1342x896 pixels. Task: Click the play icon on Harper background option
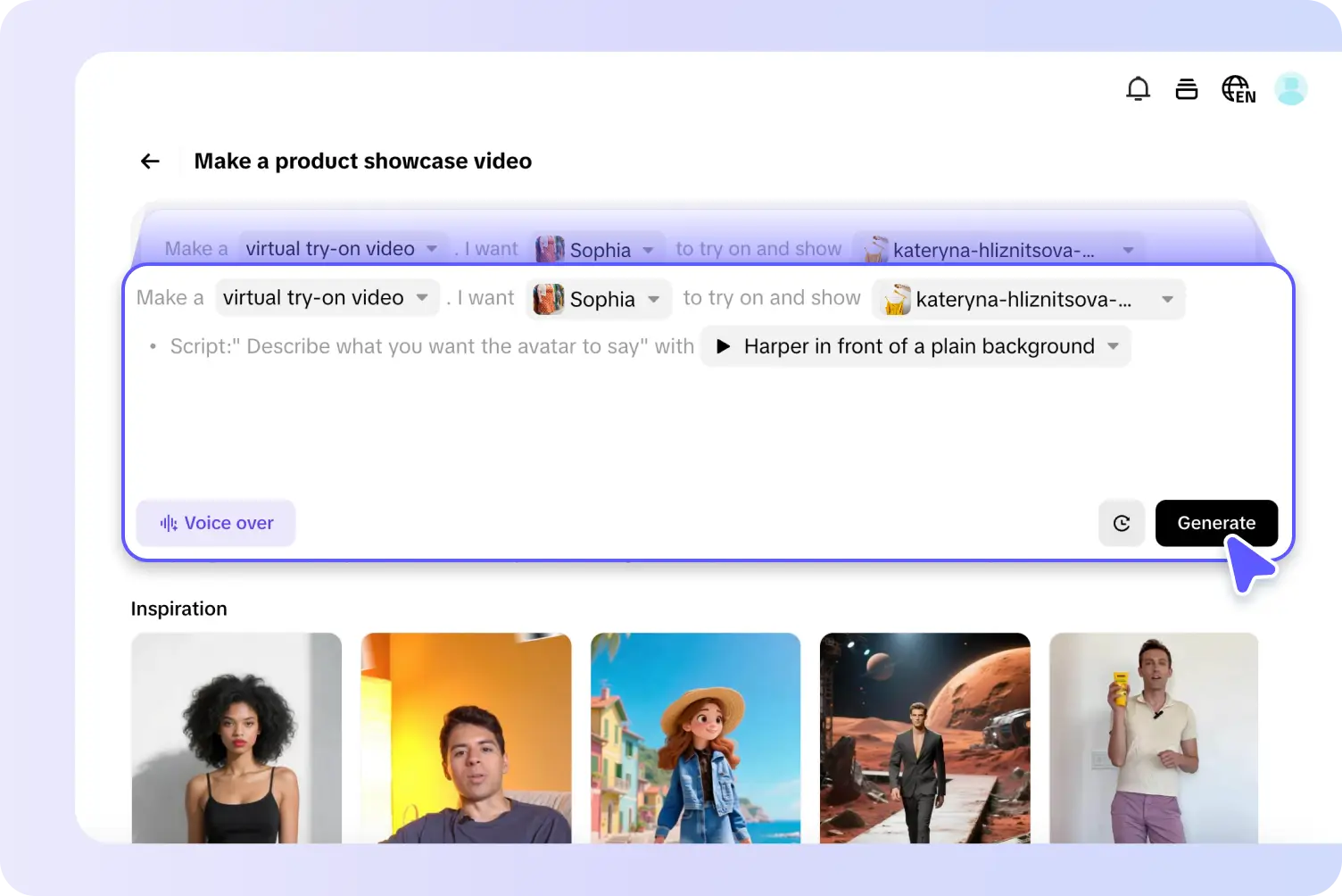tap(723, 346)
